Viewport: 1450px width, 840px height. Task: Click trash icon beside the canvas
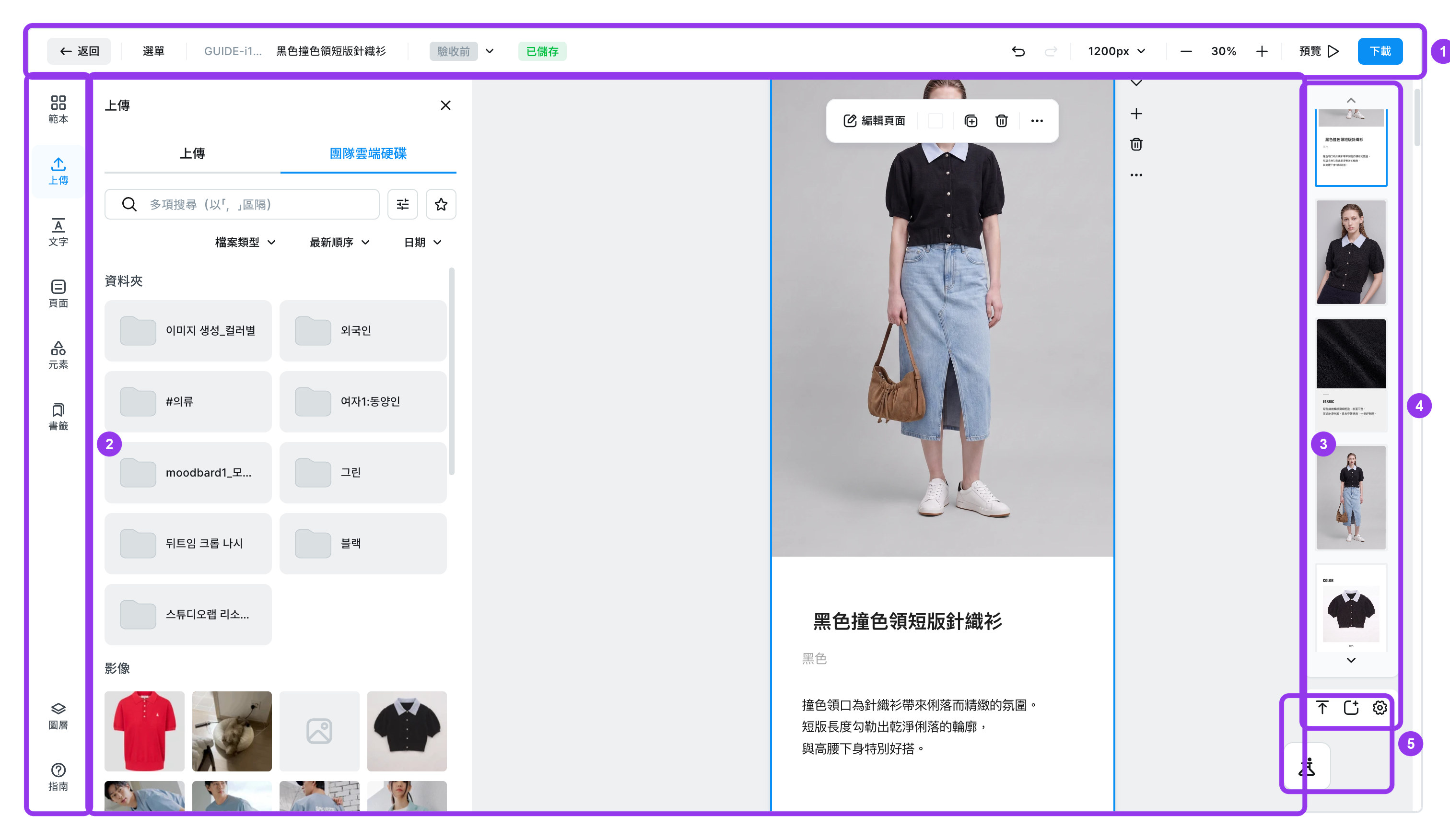[1136, 144]
